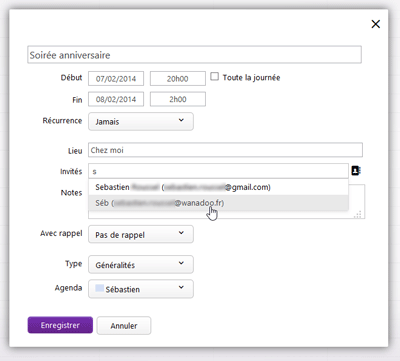Click the Toute la journée label
400x361 pixels.
point(251,78)
